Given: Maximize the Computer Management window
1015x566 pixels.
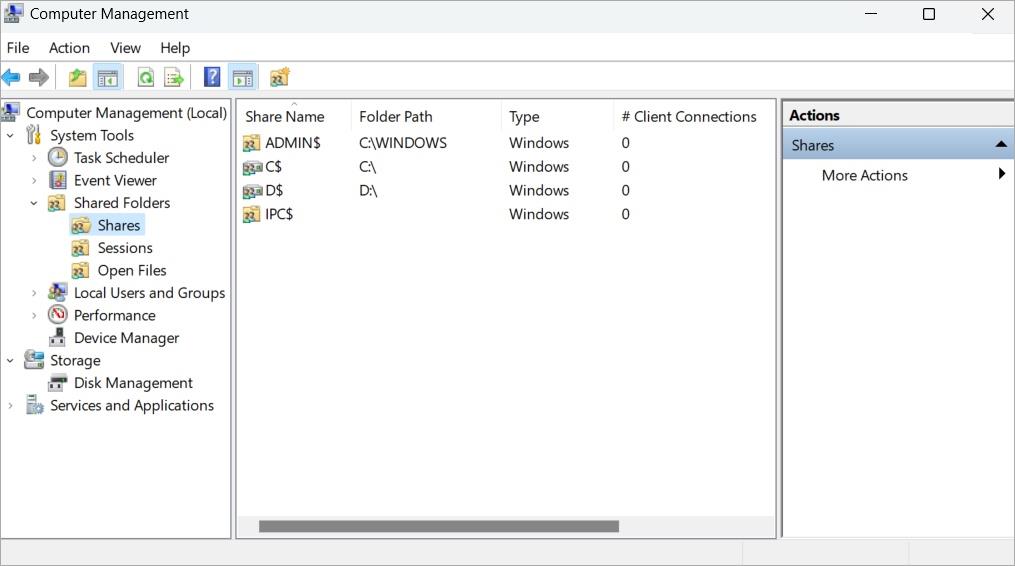Looking at the screenshot, I should (x=929, y=14).
